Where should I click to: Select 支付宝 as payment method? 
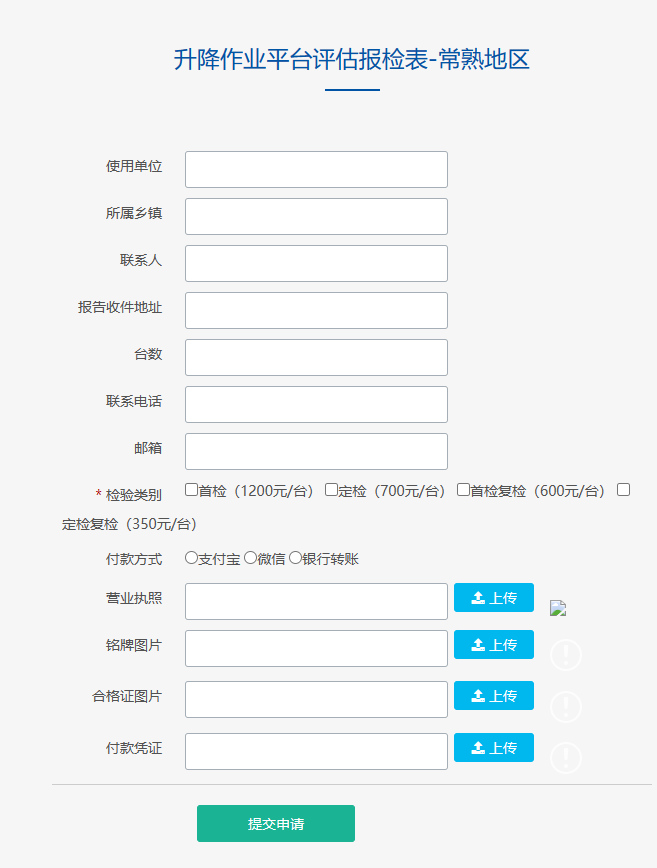tap(191, 558)
